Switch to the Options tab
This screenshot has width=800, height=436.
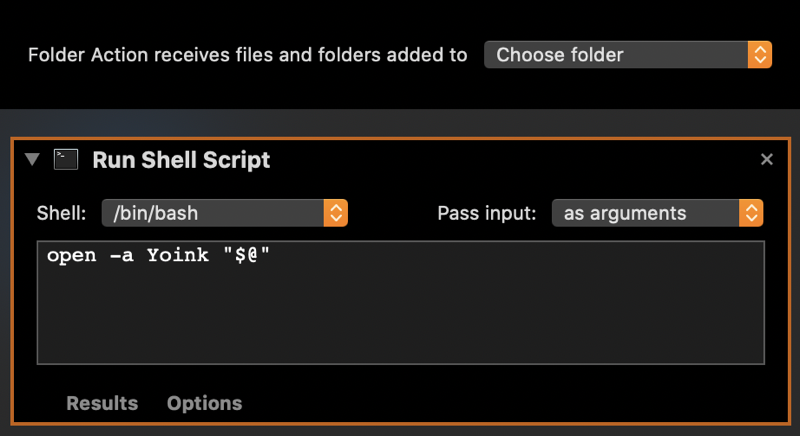point(205,403)
